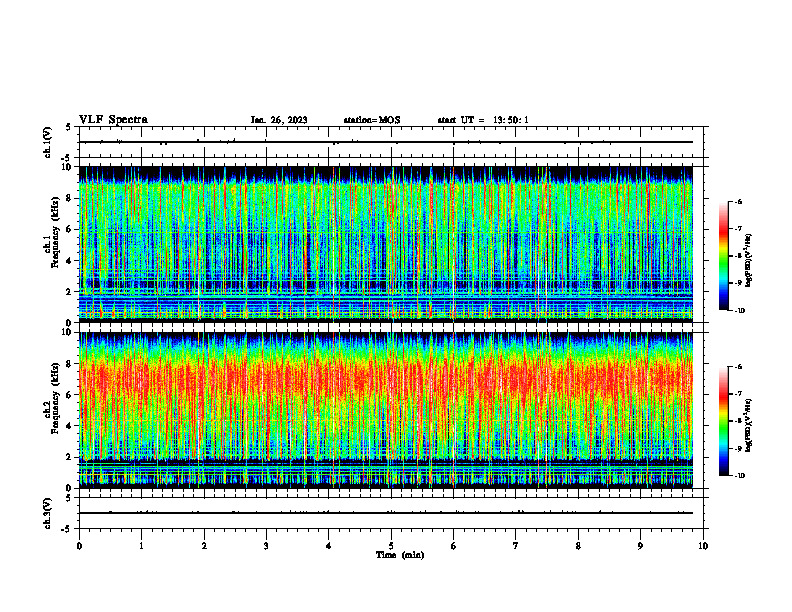Click the time axis tick label "1"
The height and width of the screenshot is (612, 792).
tap(141, 546)
